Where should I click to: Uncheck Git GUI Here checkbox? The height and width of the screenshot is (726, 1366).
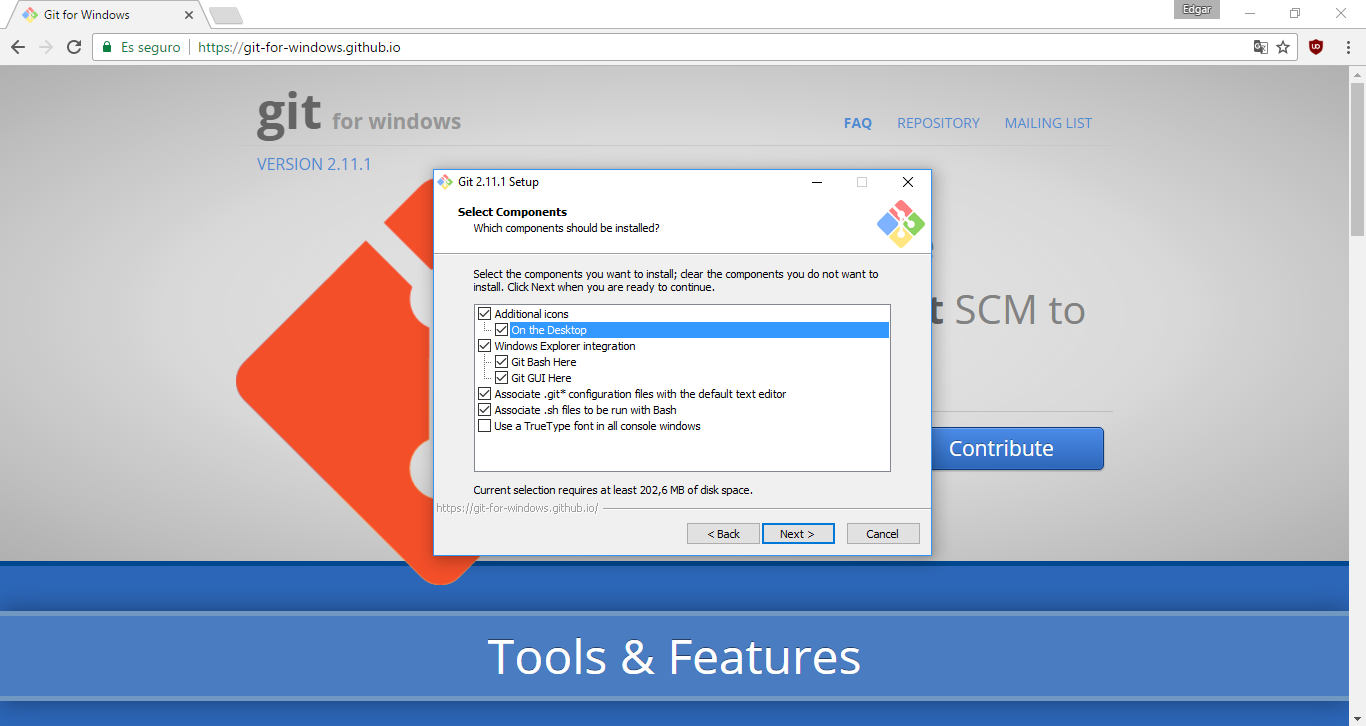coord(502,378)
